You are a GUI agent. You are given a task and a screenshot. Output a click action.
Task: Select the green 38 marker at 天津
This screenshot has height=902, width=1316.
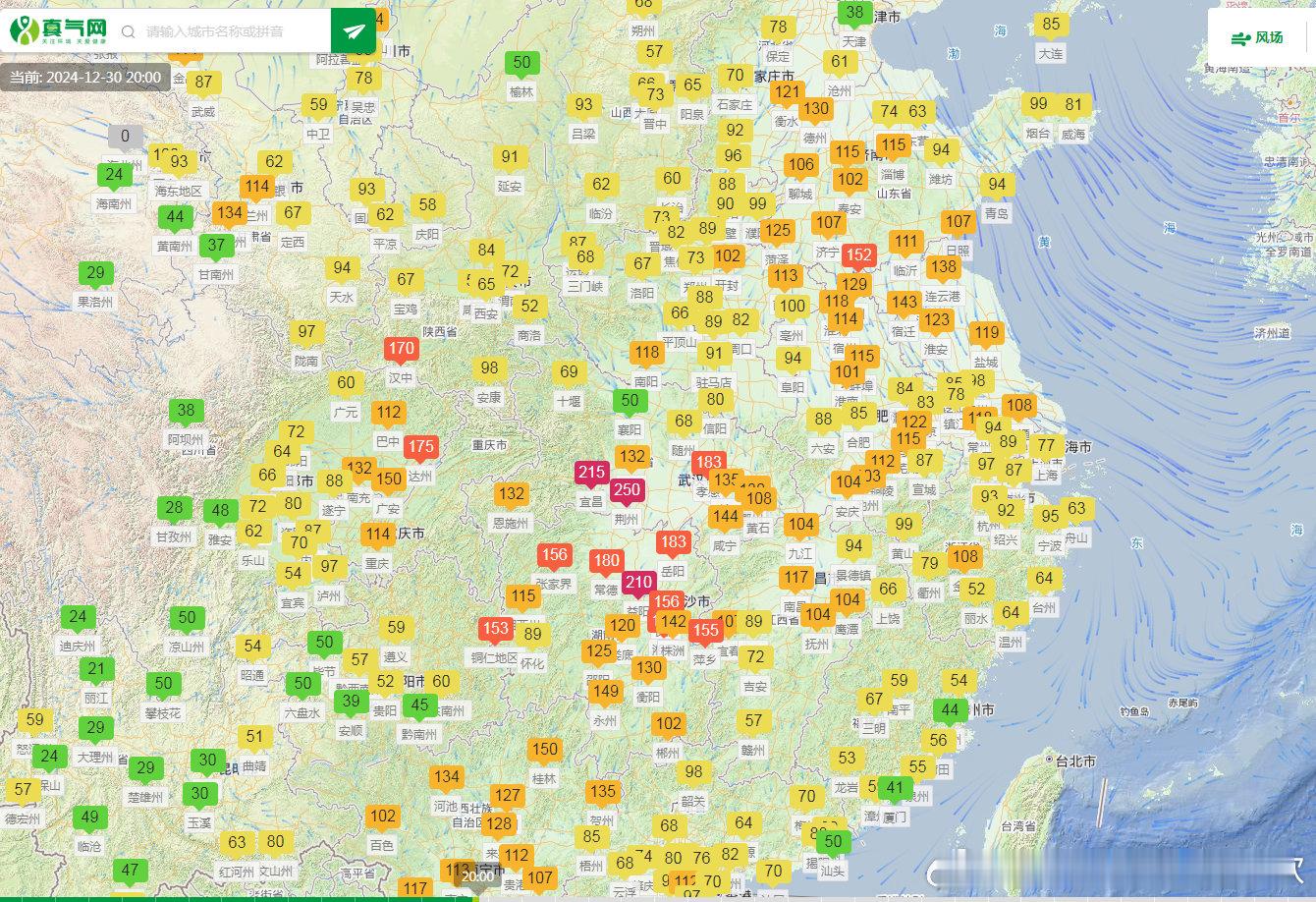click(854, 13)
